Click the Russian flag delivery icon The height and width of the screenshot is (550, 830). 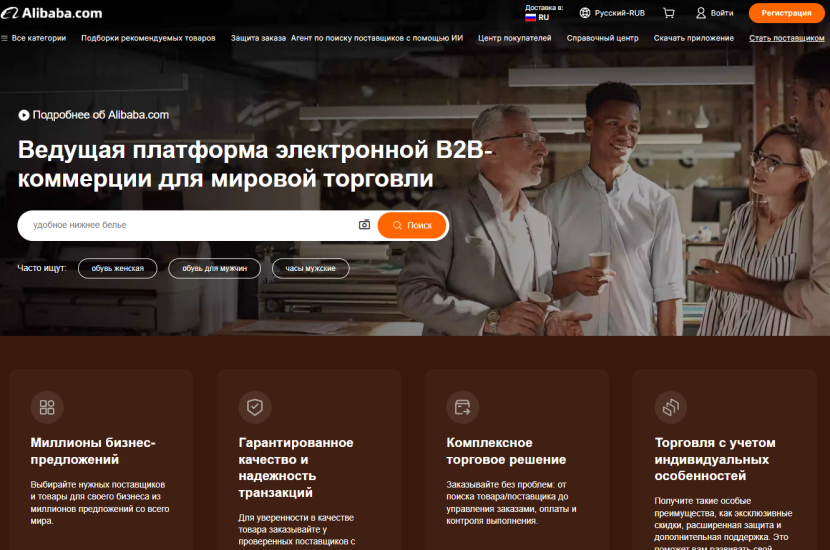click(530, 17)
